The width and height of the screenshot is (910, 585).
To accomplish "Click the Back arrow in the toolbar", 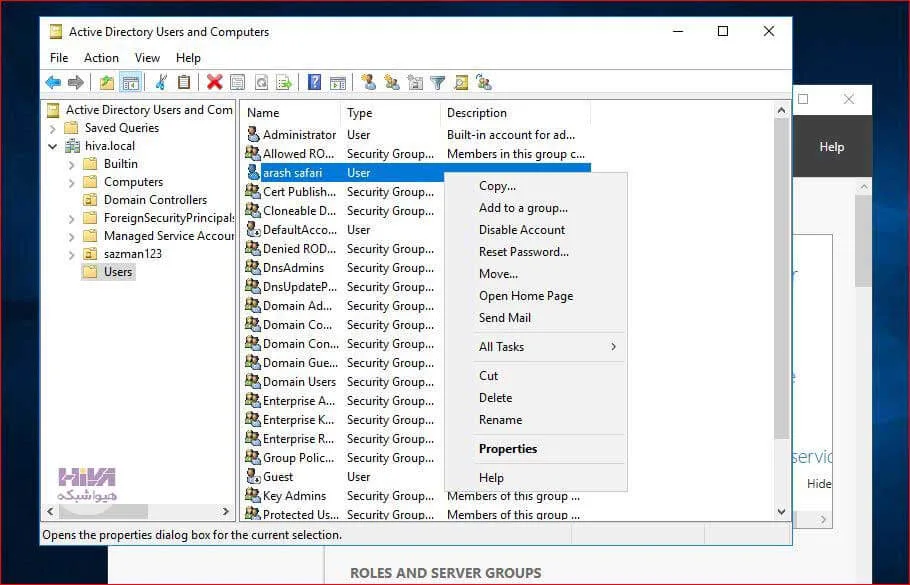I will coord(53,82).
